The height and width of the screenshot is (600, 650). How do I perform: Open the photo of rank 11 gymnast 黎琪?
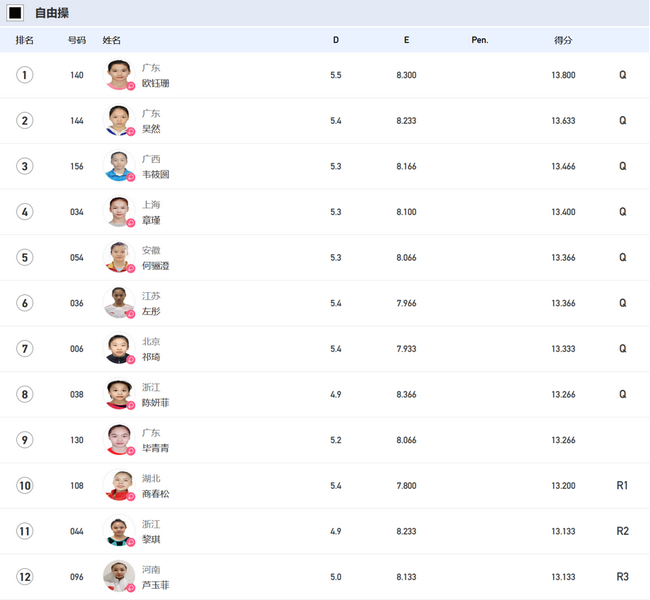tap(119, 531)
